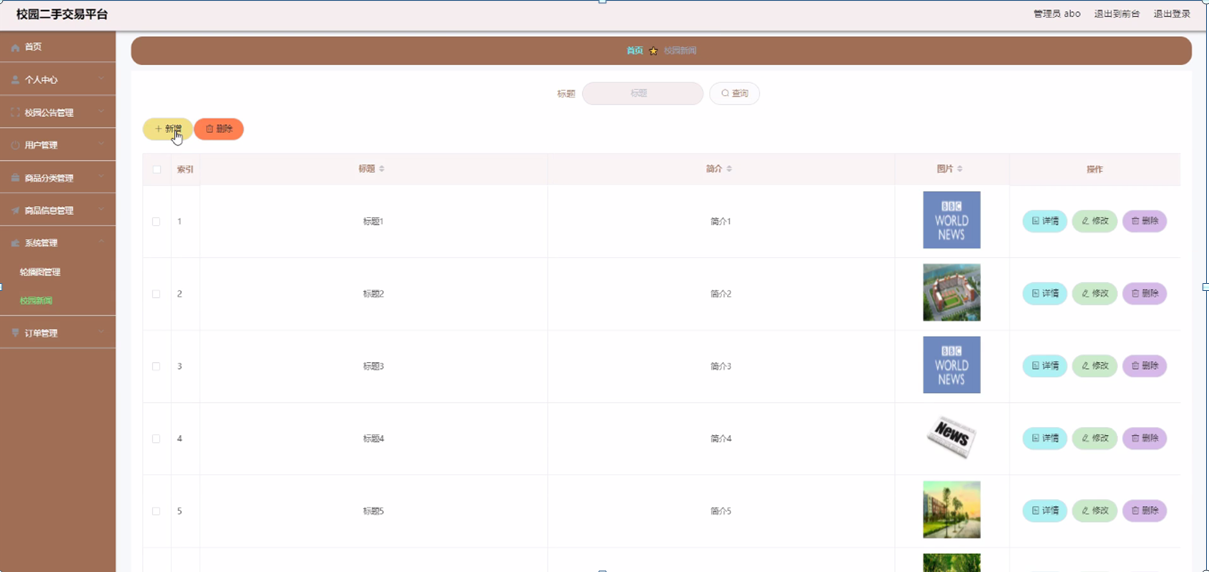Check the checkbox for row 标题5
This screenshot has height=572, width=1209.
(x=156, y=511)
